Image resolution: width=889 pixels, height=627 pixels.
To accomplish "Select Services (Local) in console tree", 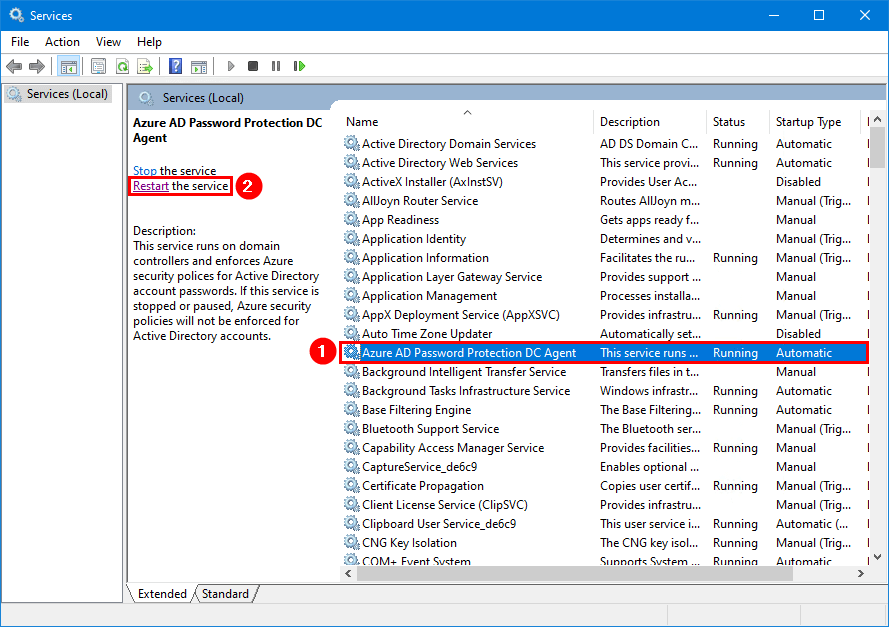I will coord(59,94).
